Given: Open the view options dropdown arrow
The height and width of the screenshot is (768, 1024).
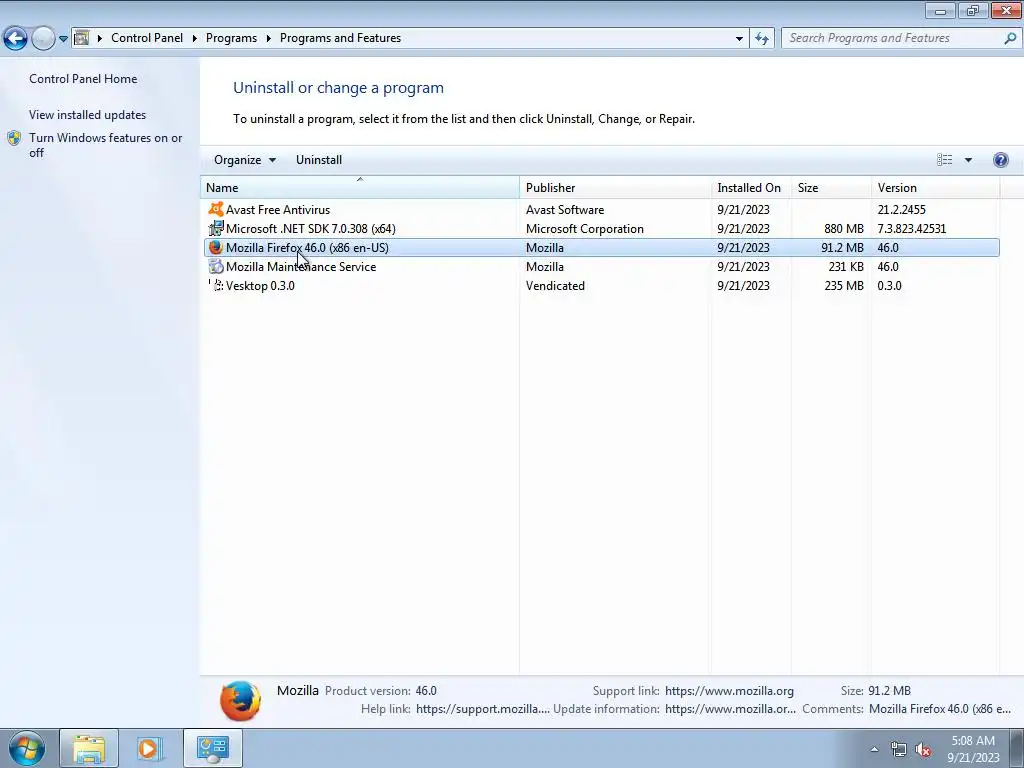Looking at the screenshot, I should click(x=968, y=160).
